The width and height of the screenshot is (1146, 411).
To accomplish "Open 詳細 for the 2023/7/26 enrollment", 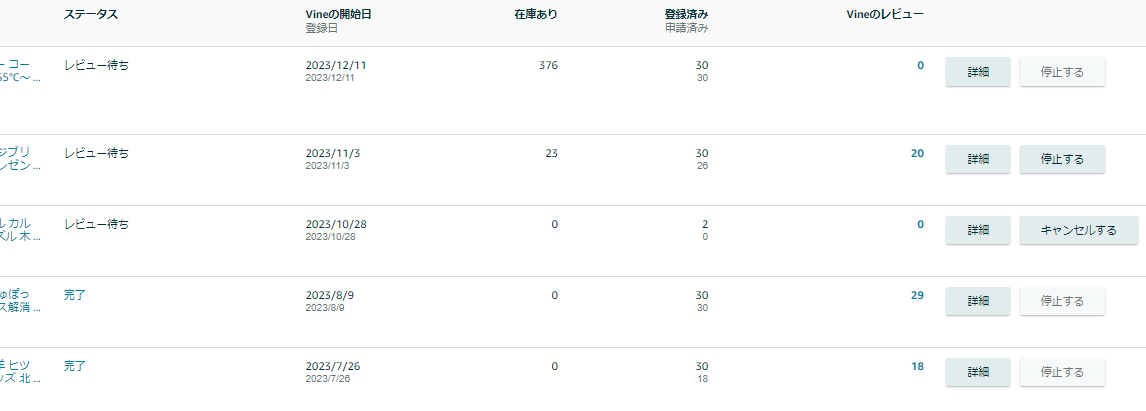I will [977, 372].
